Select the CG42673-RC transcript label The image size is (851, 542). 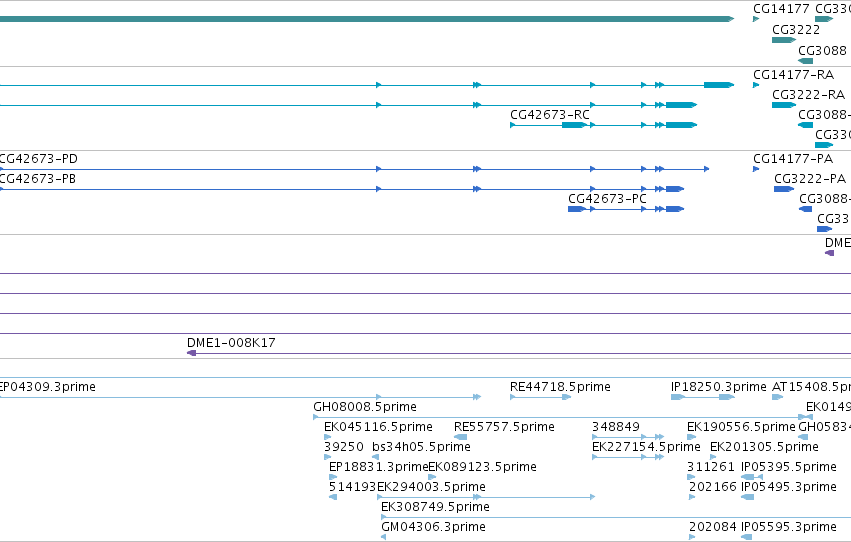click(x=550, y=115)
